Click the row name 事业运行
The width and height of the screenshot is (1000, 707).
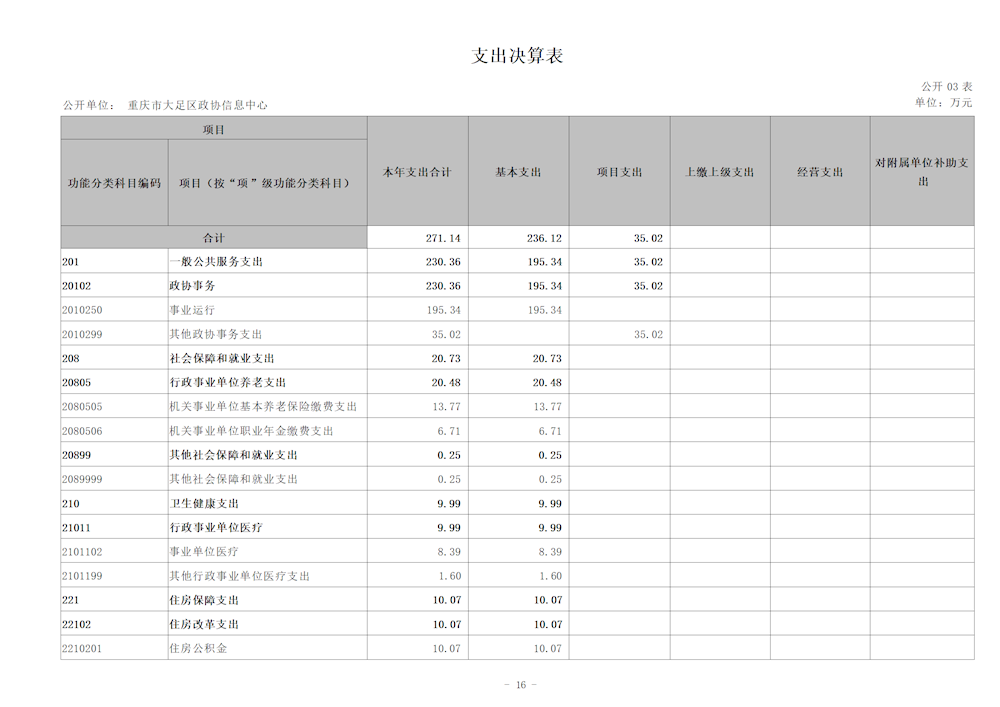tap(193, 310)
